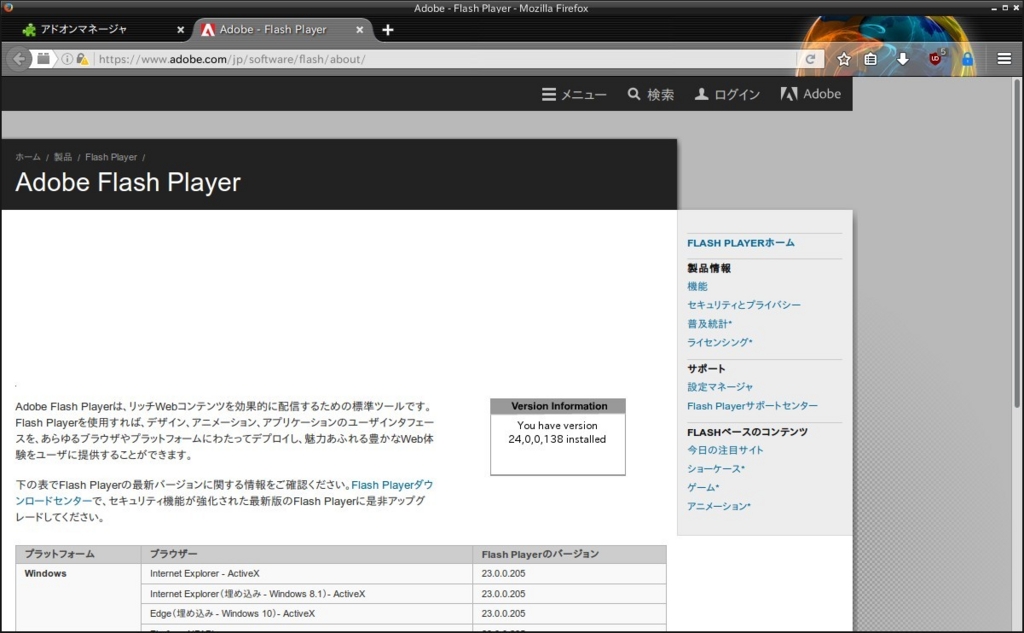Go to 製品 breadcrumb link
Screen dimensions: 1024x633
pos(63,157)
